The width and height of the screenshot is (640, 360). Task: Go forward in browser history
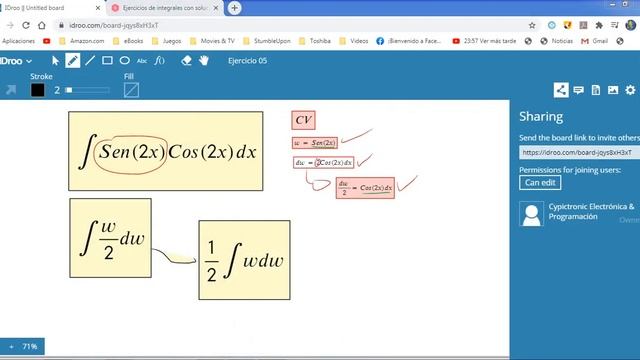(x=10, y=25)
